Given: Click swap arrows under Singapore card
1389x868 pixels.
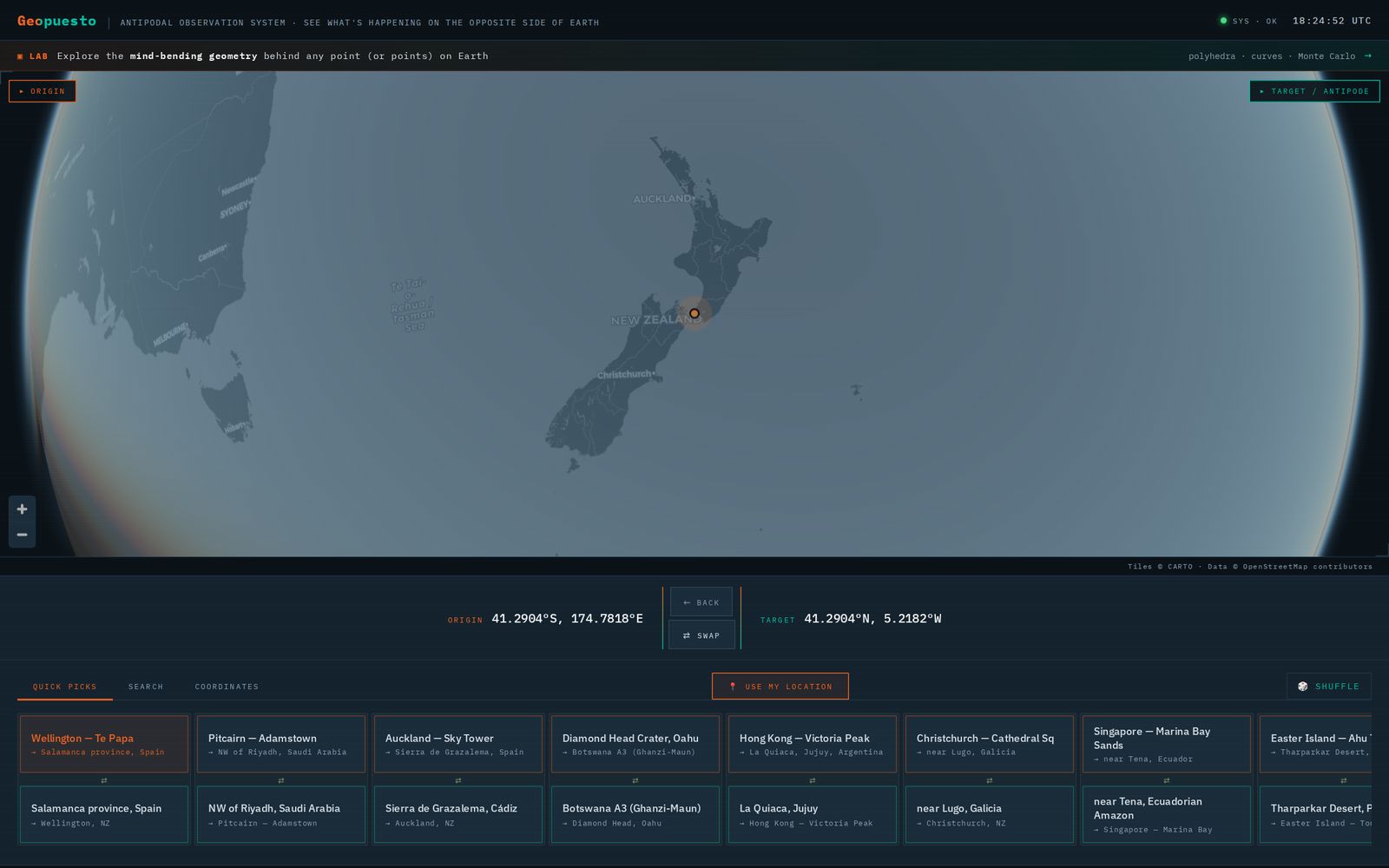Looking at the screenshot, I should click(x=1167, y=780).
